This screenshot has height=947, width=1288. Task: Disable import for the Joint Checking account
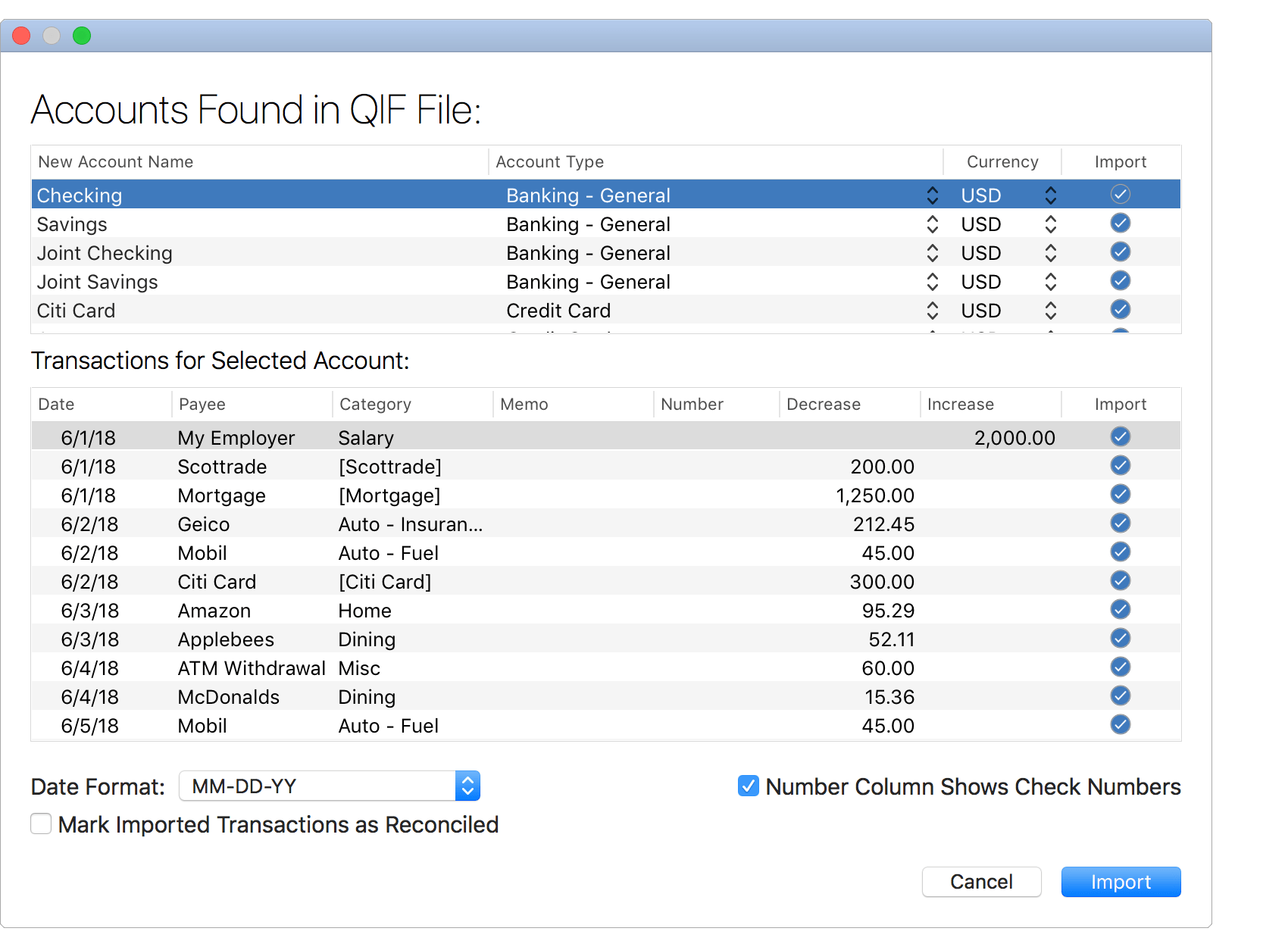pyautogui.click(x=1120, y=252)
